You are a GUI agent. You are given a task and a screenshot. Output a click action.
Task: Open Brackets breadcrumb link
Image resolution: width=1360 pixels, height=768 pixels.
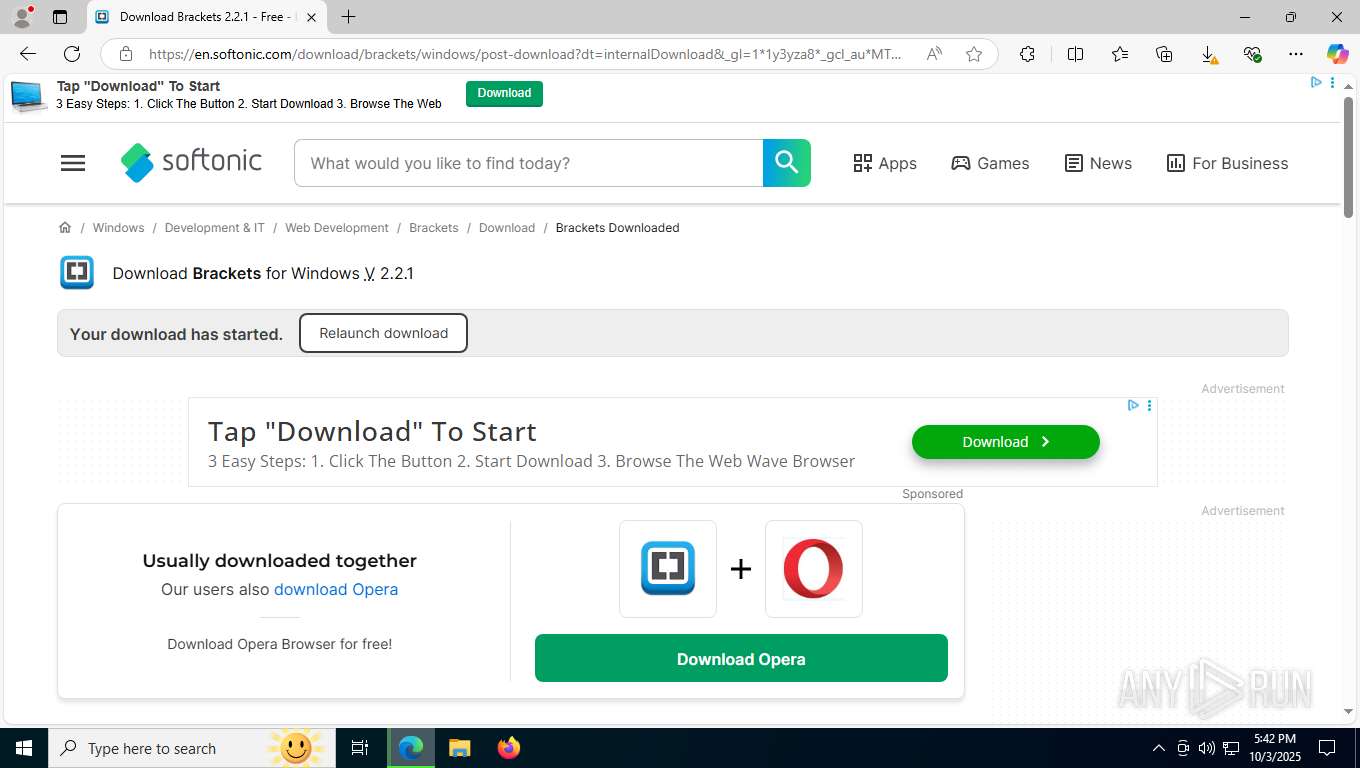click(x=434, y=228)
